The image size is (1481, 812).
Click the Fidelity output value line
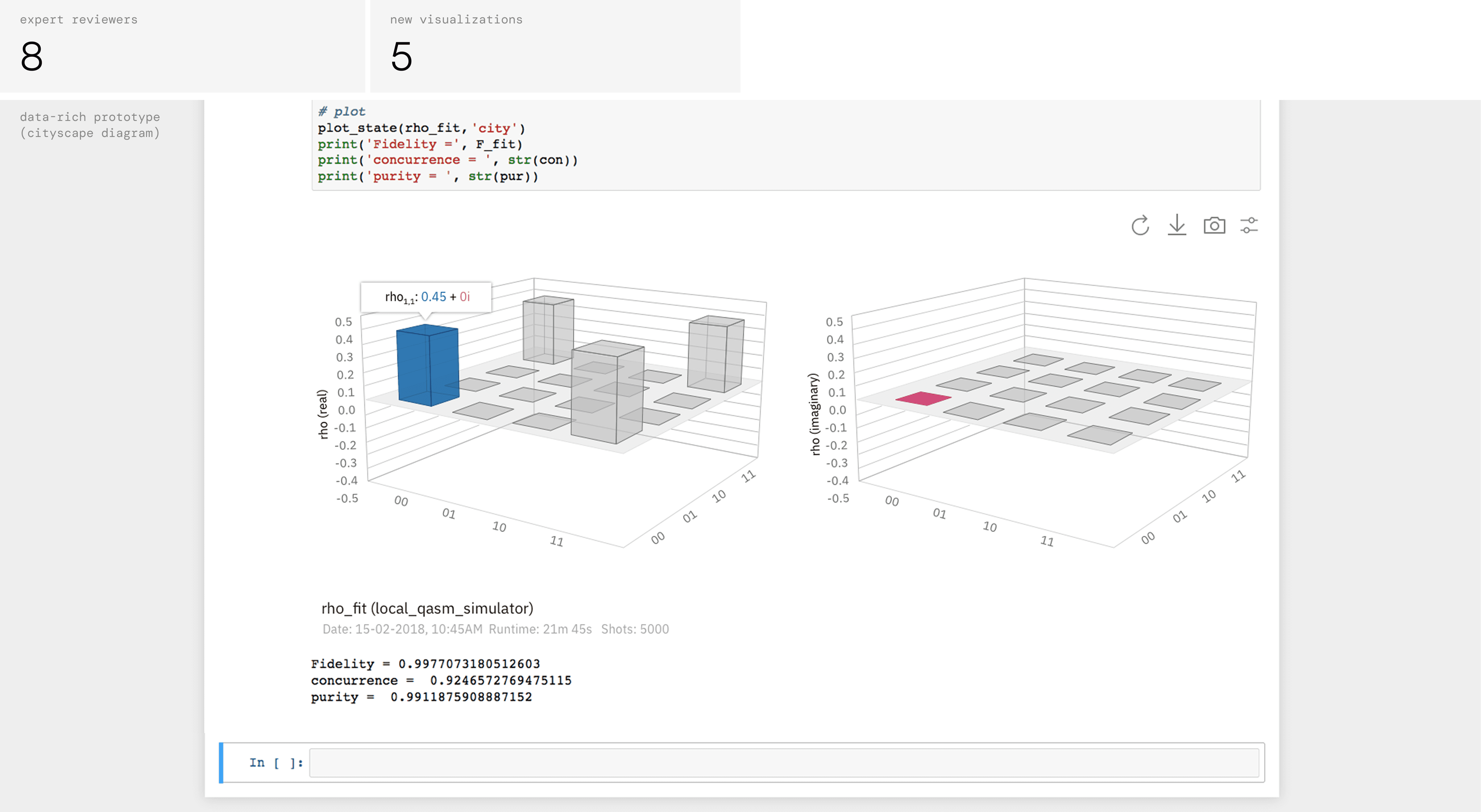point(425,664)
